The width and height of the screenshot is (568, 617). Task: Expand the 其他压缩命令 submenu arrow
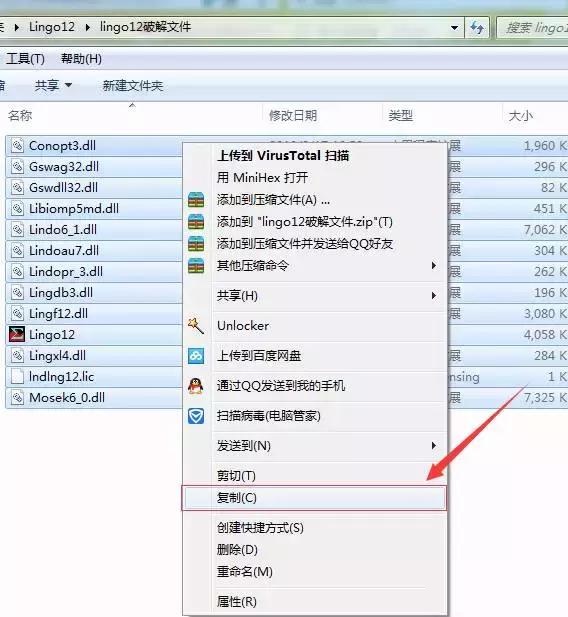tap(433, 265)
